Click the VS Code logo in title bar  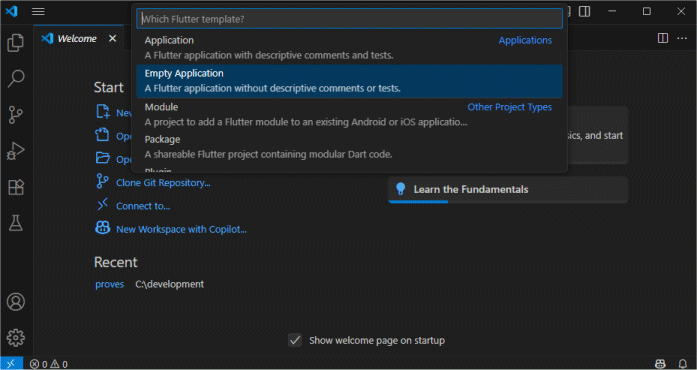[12, 11]
